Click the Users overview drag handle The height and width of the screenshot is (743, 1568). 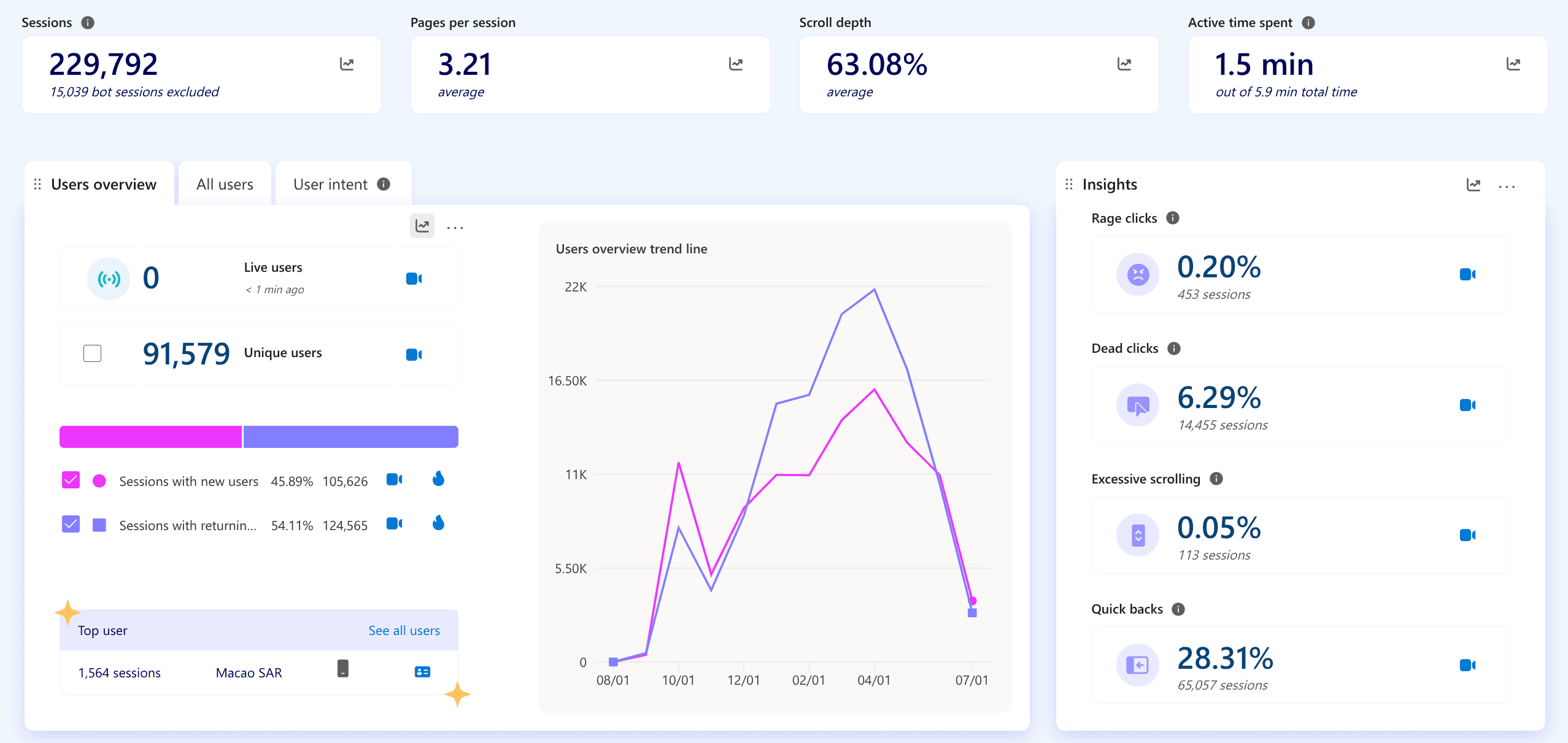pyautogui.click(x=37, y=184)
